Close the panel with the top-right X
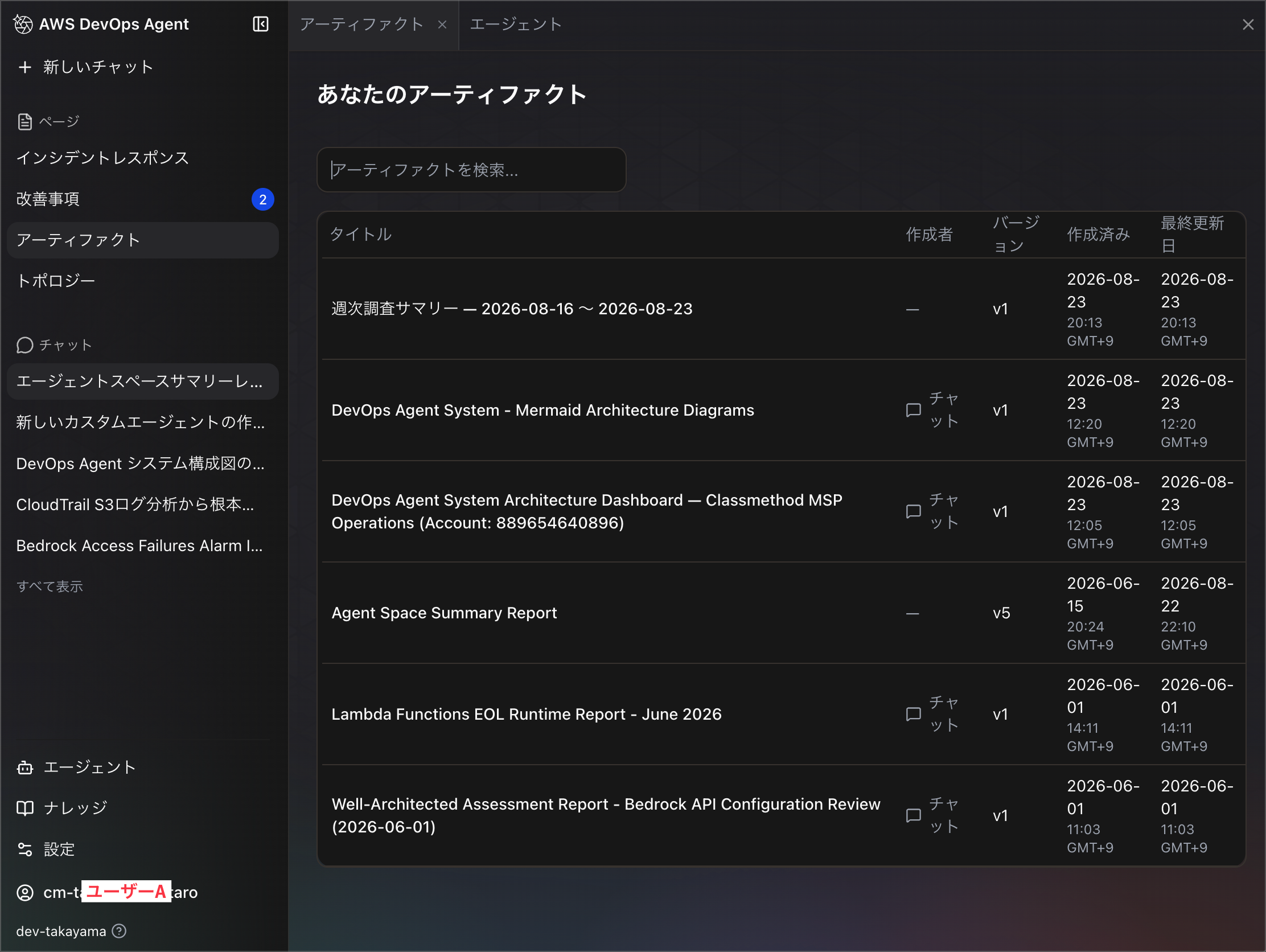 (x=1248, y=24)
